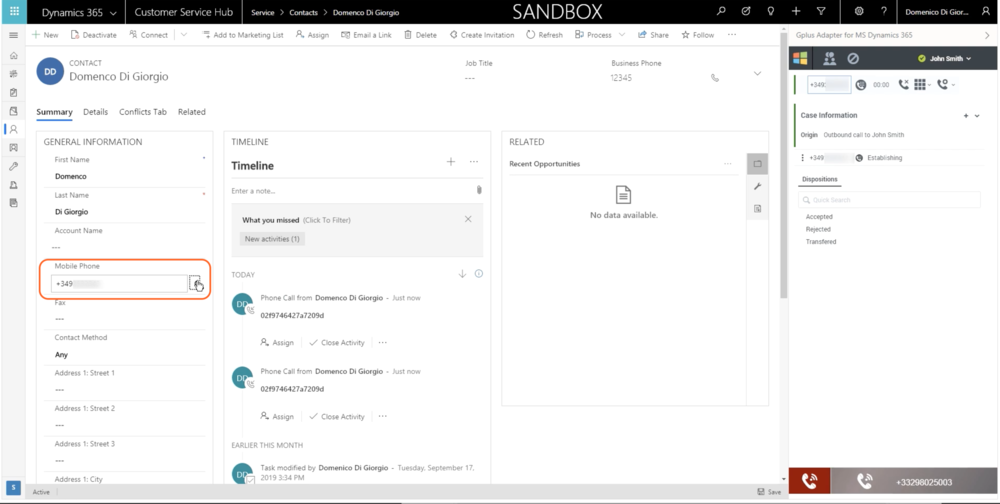Open Home icon in left sidebar

tap(13, 56)
